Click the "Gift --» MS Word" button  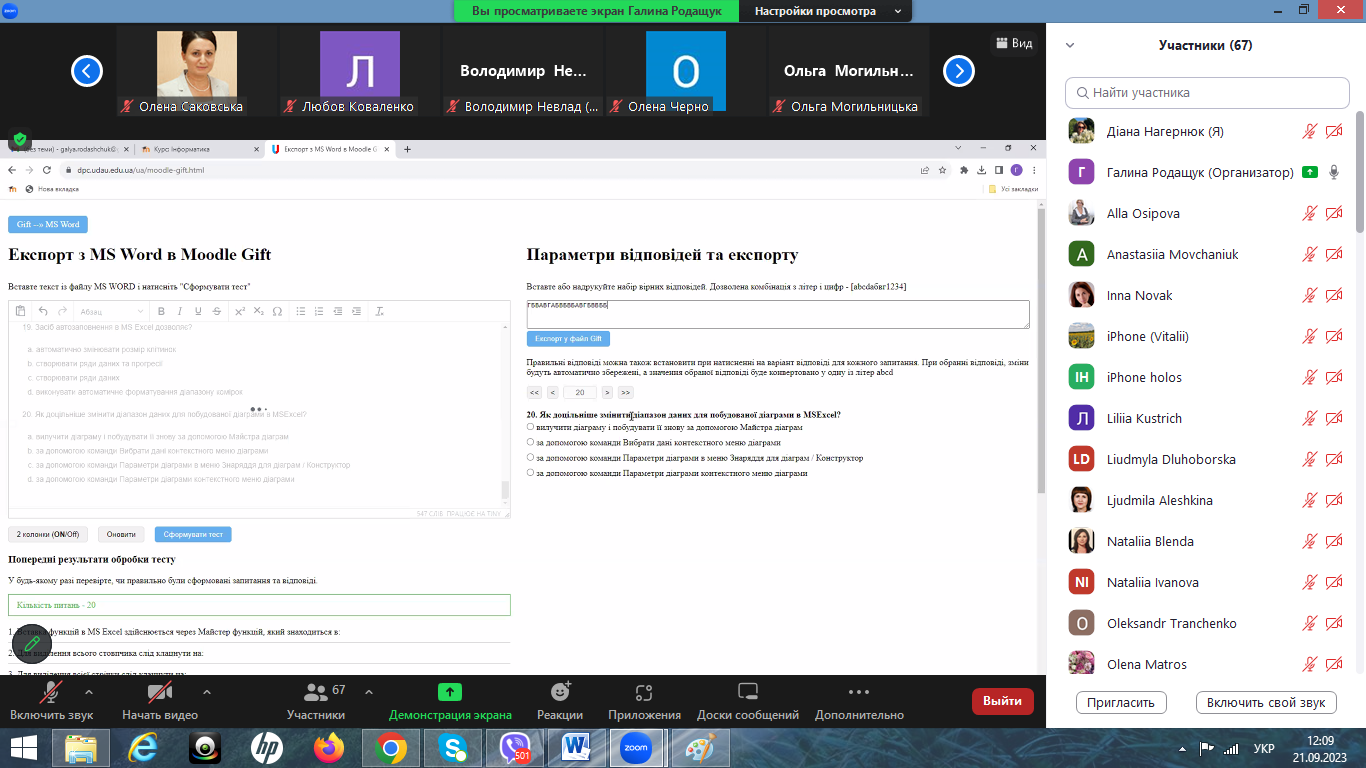(x=47, y=224)
